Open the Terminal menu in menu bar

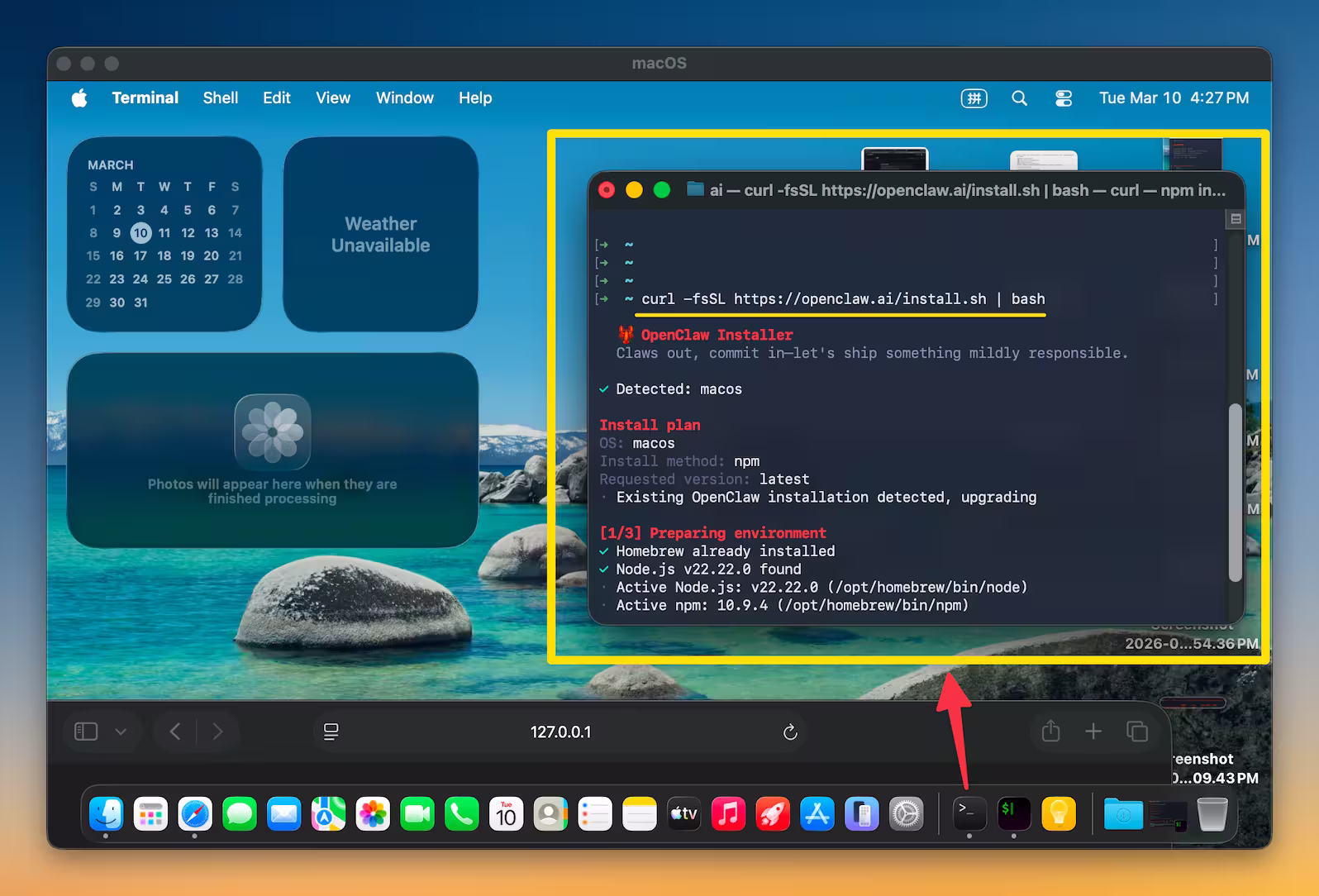click(x=145, y=98)
